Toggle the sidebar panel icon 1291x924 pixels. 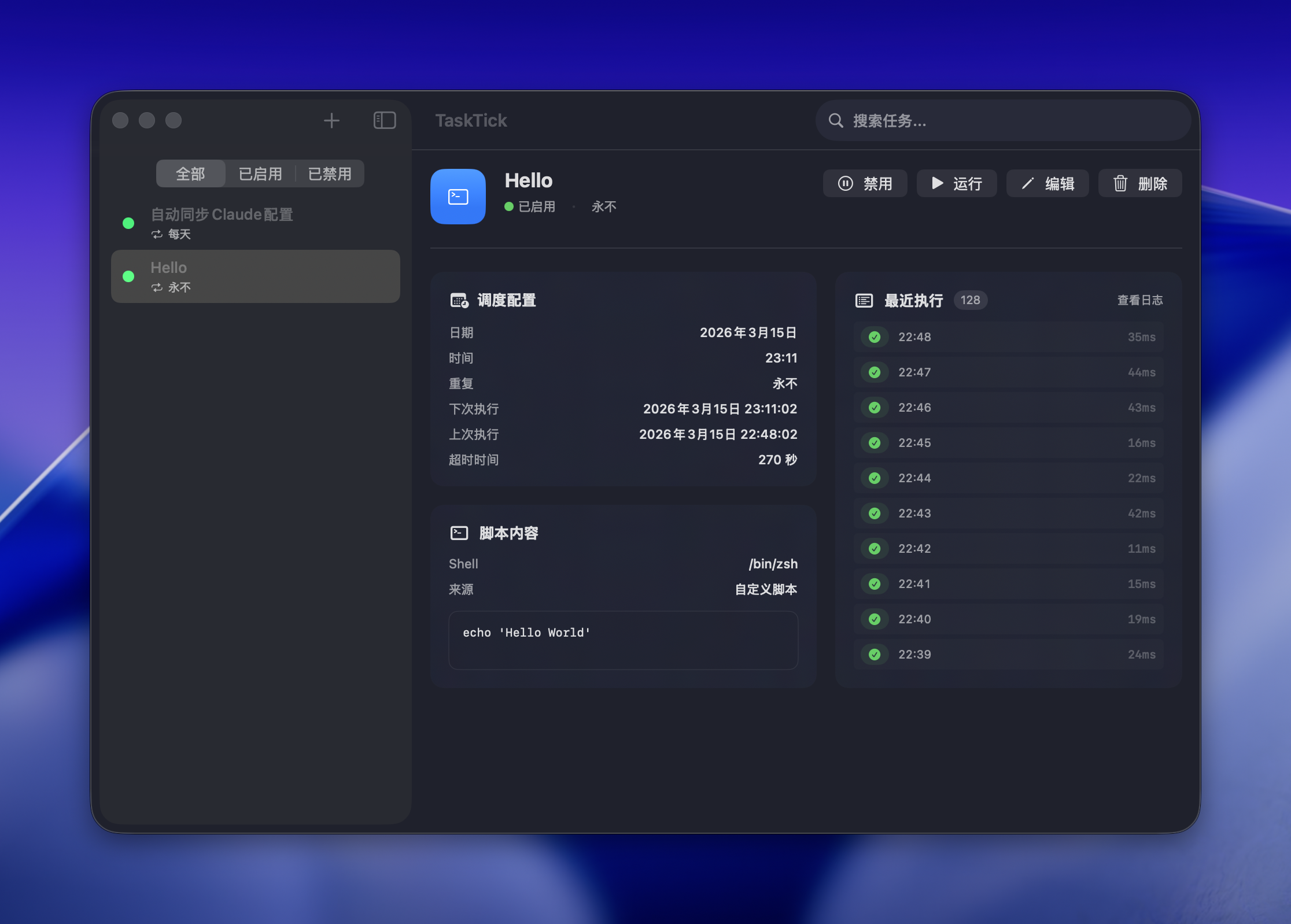click(384, 120)
